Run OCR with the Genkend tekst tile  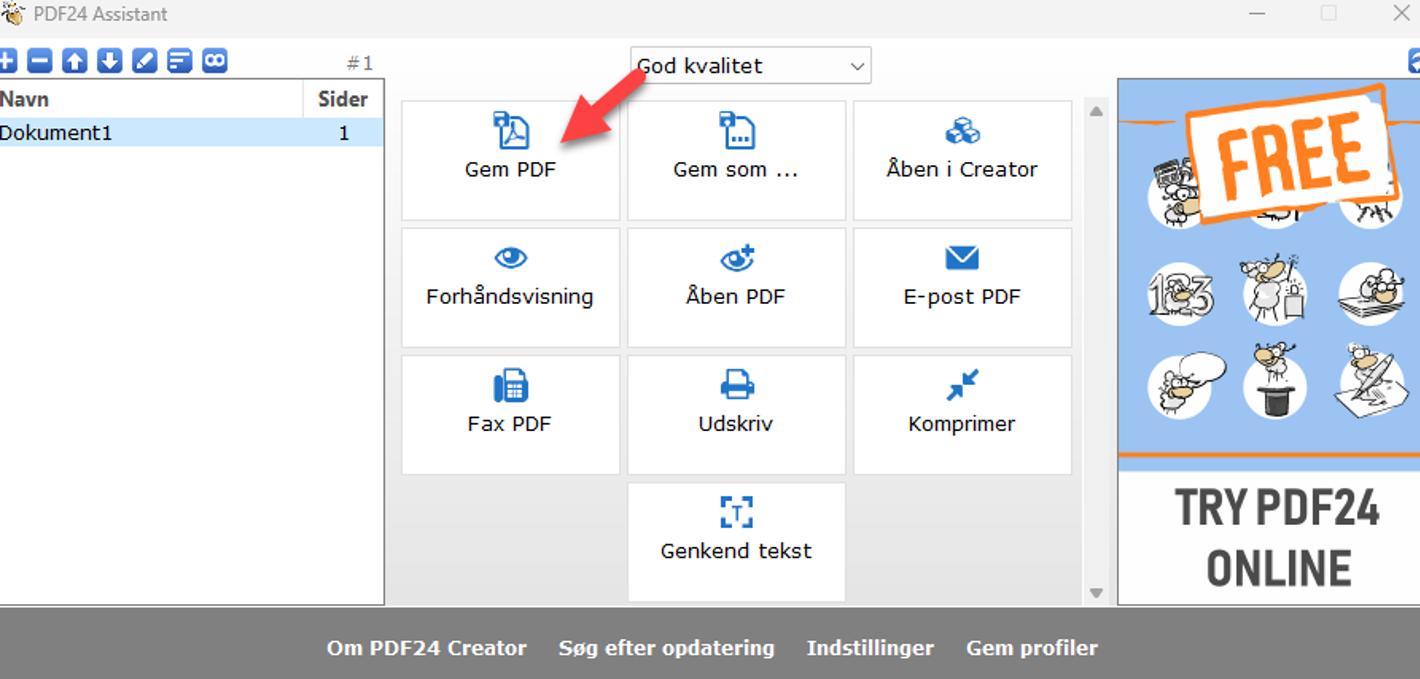(x=736, y=542)
